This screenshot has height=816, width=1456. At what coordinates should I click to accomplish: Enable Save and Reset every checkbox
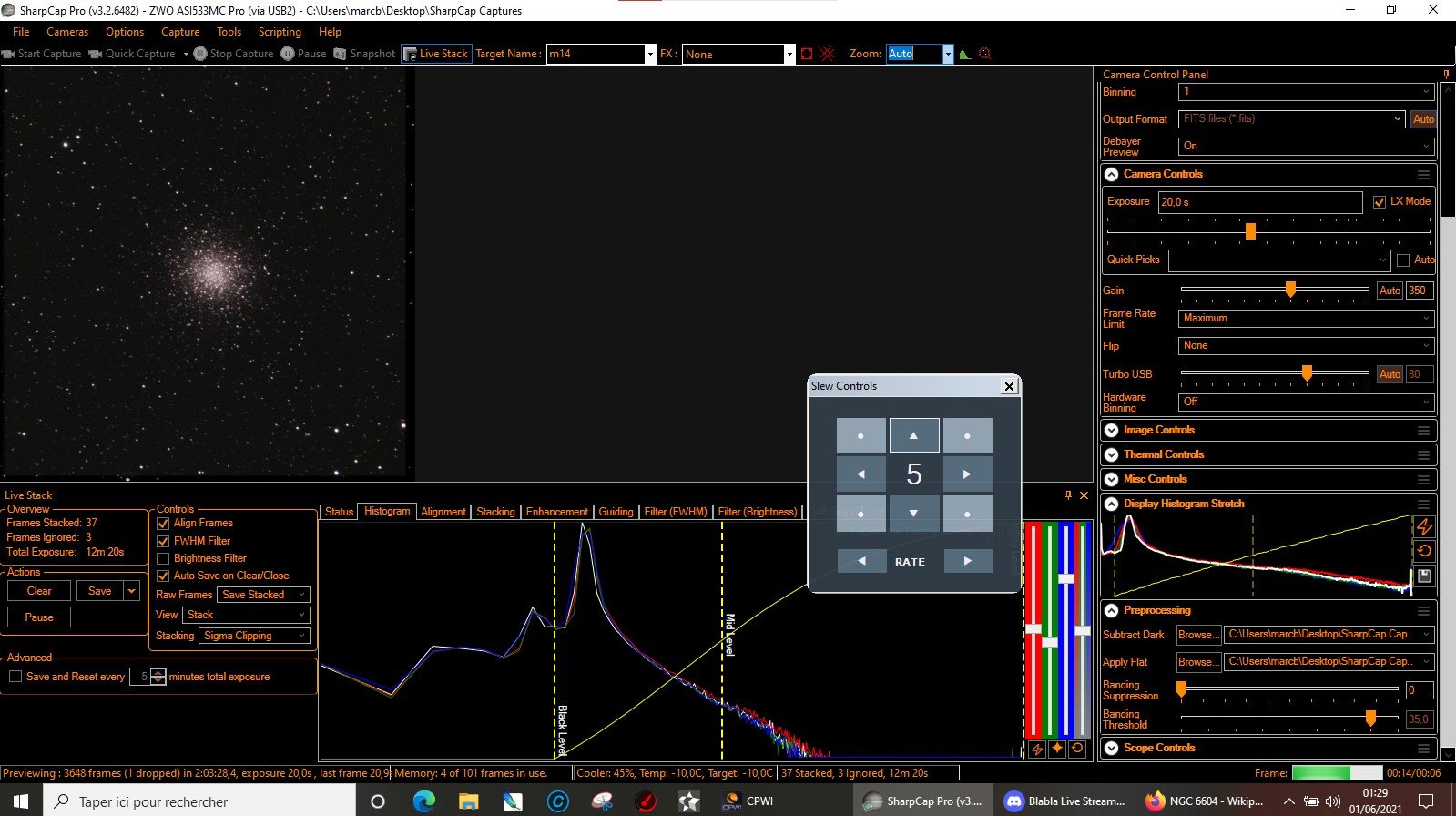click(15, 677)
